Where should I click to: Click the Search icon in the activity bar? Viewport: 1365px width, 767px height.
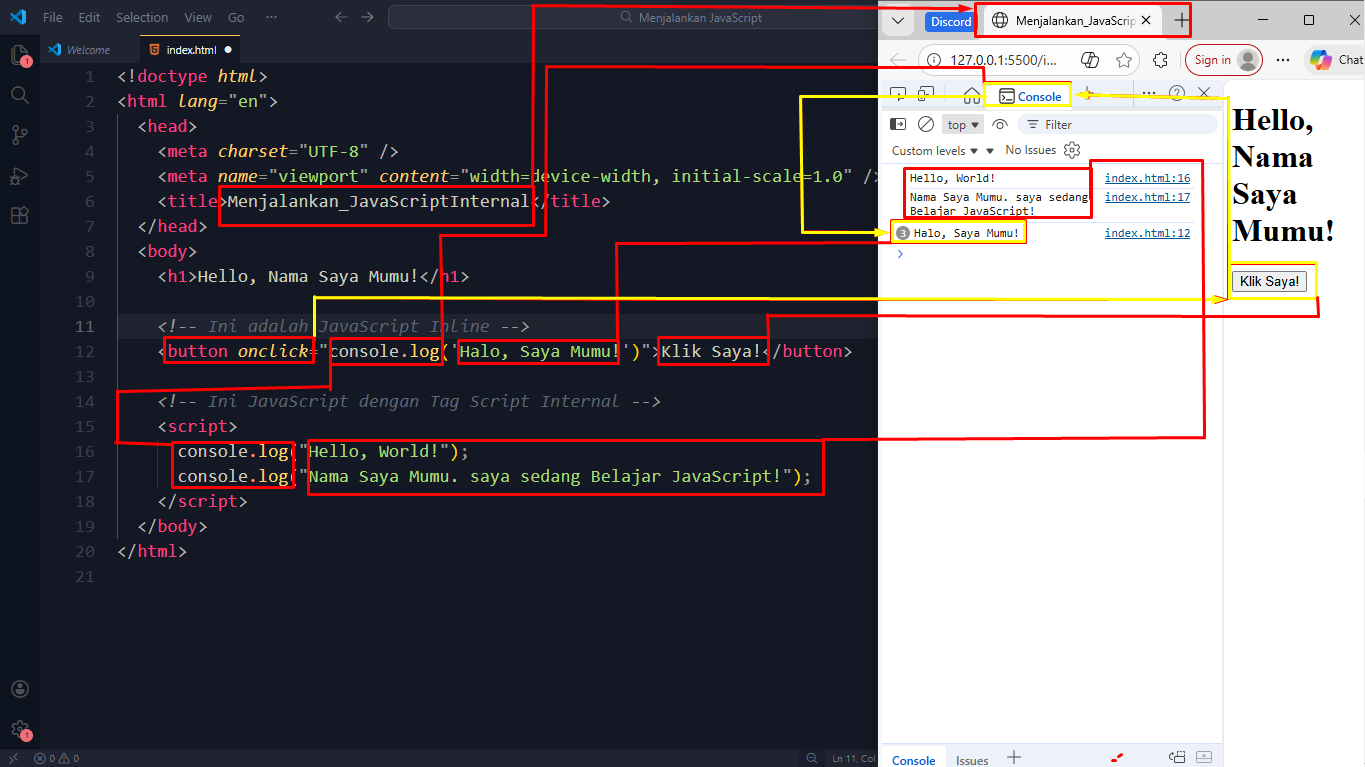pyautogui.click(x=20, y=94)
